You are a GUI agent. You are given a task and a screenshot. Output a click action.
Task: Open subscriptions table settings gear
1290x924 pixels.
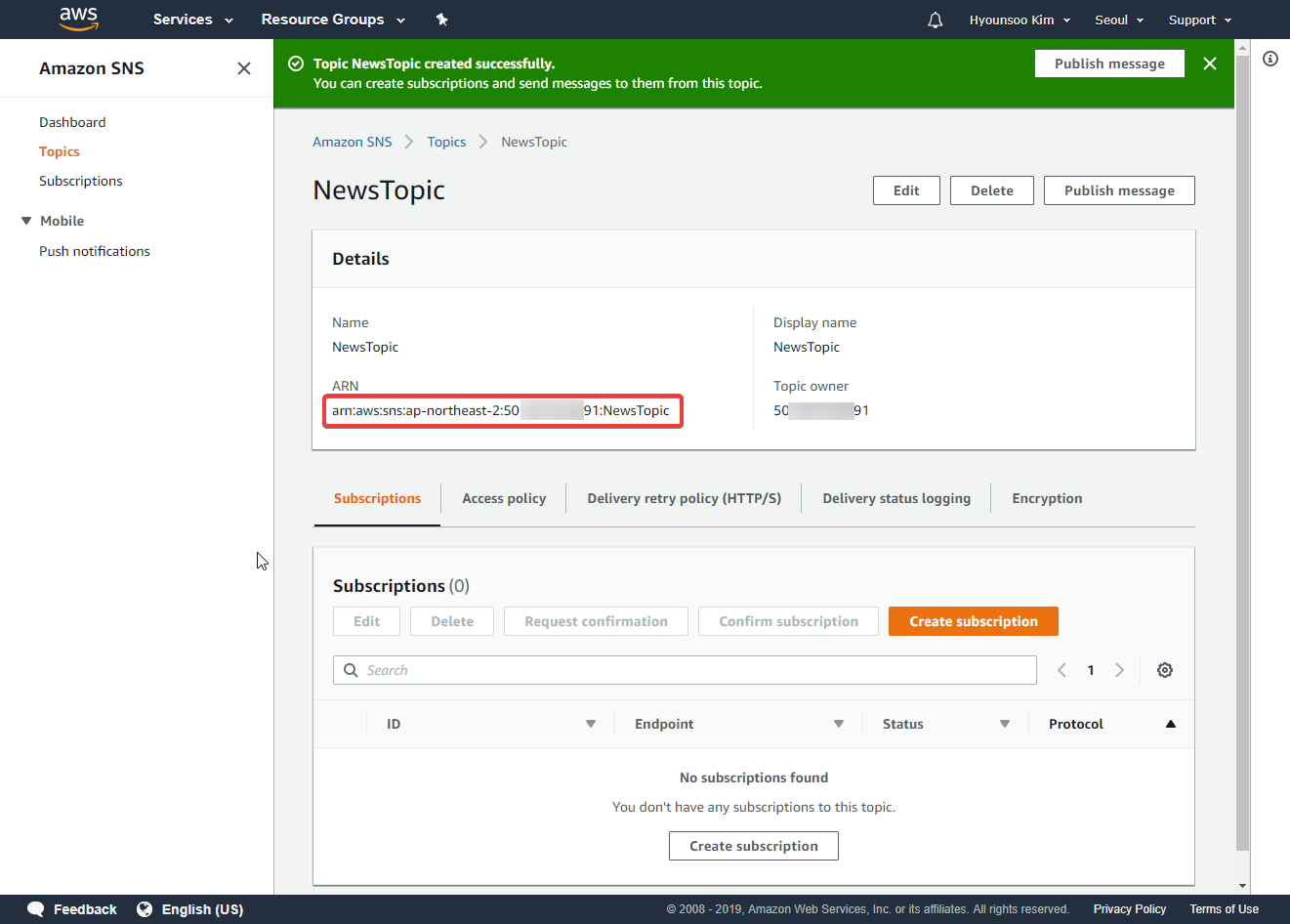point(1165,670)
